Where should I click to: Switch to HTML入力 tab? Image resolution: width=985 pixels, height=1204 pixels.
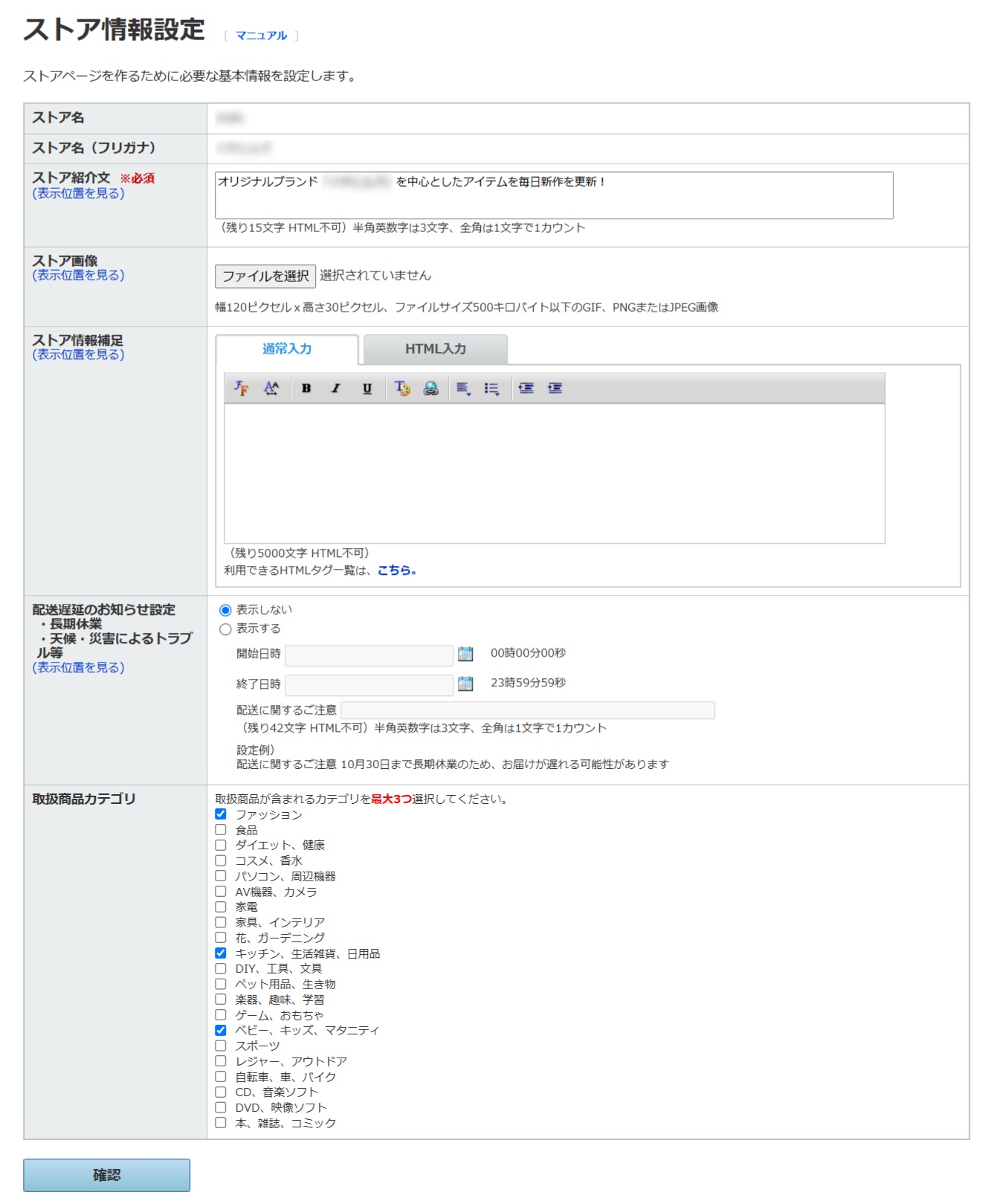pyautogui.click(x=436, y=350)
